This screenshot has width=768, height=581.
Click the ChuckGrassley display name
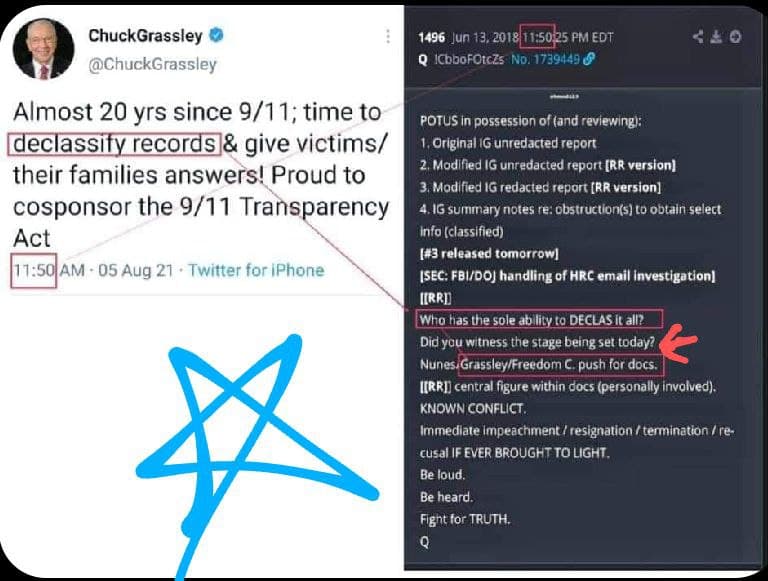coord(145,36)
